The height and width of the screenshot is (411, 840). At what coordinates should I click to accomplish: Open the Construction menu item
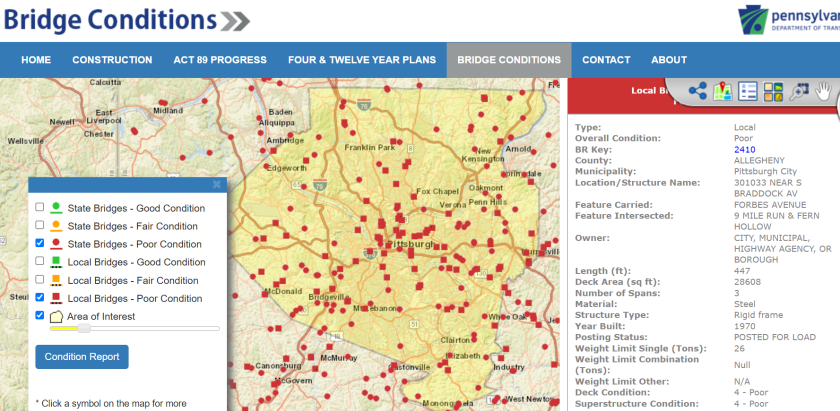click(x=112, y=60)
